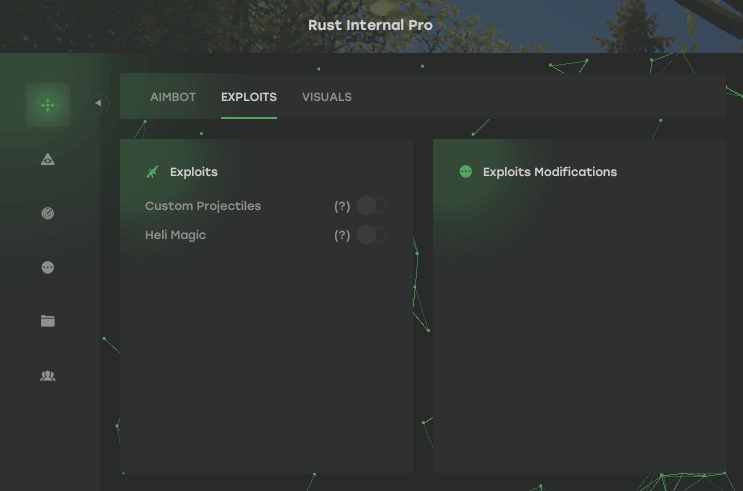Click the green dots icon beside Exploits Modifications
This screenshot has width=743, height=491.
[x=466, y=172]
